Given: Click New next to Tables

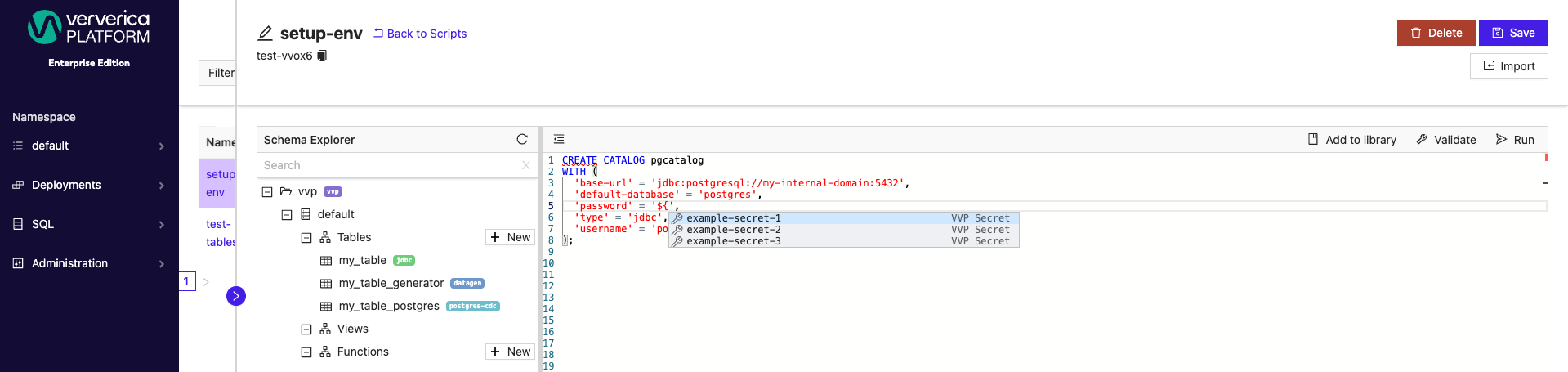Looking at the screenshot, I should click(x=510, y=237).
